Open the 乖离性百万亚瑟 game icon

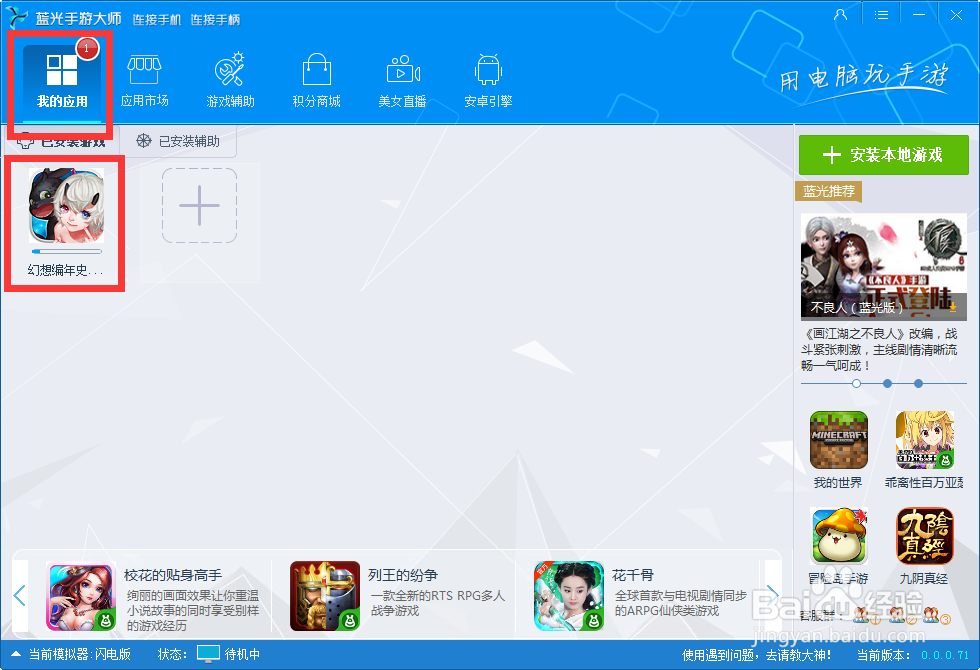tap(924, 440)
